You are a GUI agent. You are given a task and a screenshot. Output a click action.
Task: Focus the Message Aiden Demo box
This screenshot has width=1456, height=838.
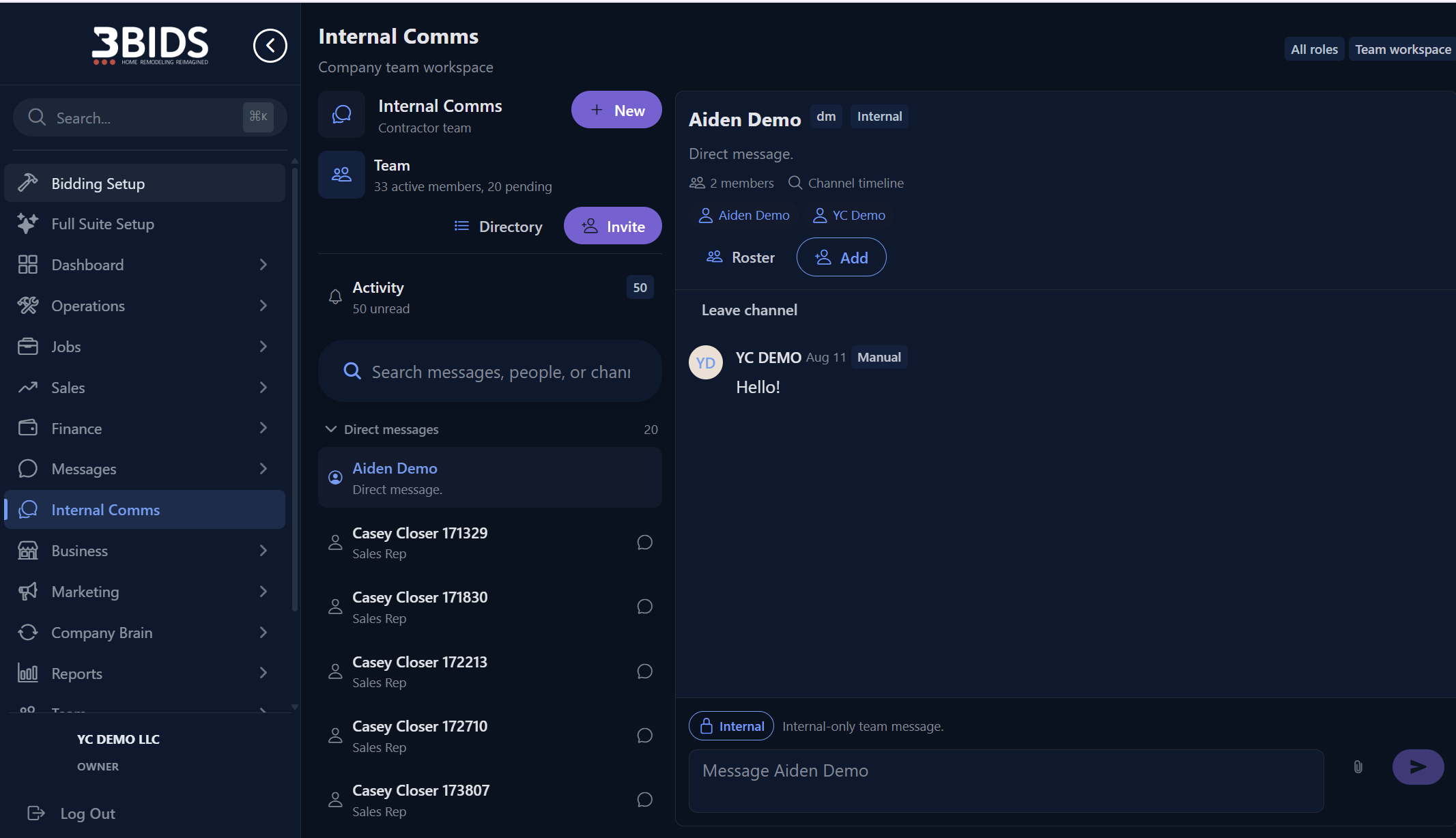1006,781
